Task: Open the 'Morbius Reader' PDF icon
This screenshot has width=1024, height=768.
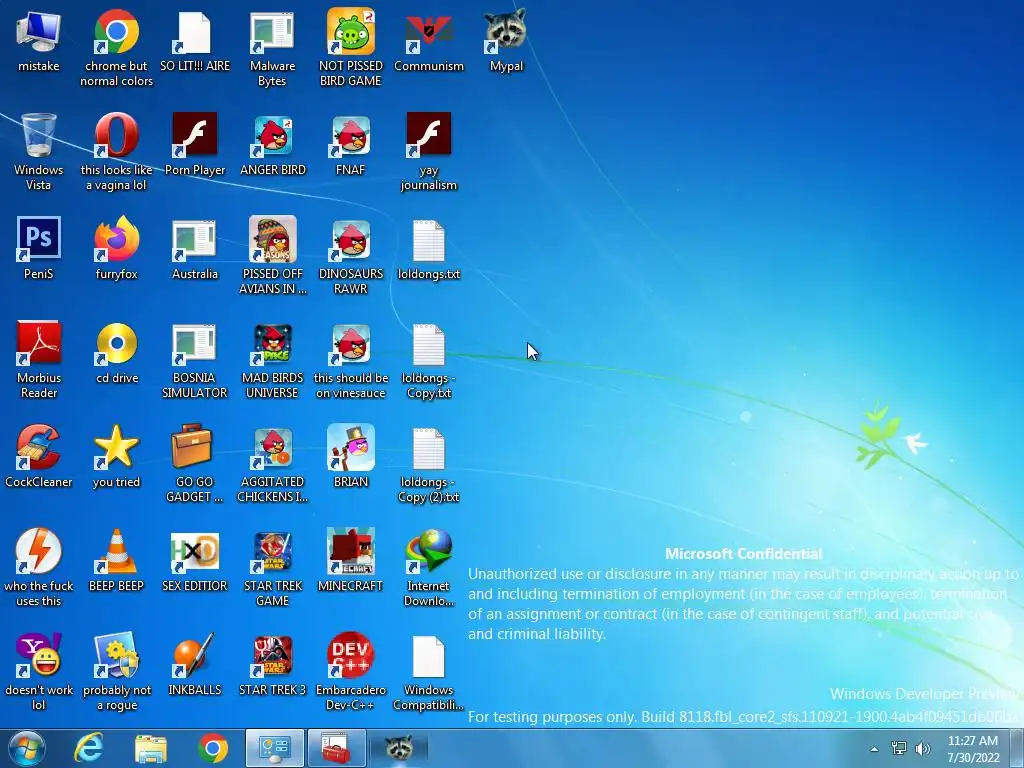Action: [39, 343]
